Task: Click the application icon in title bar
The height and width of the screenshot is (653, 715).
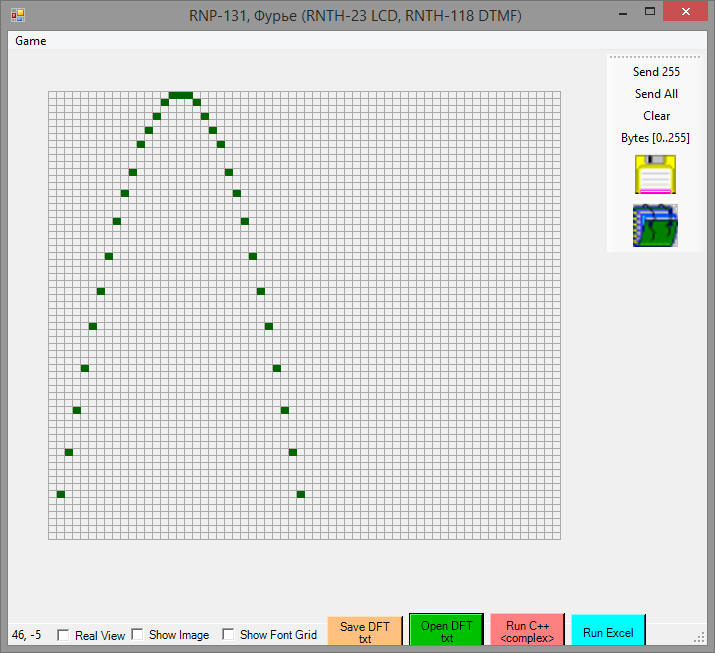Action: (x=18, y=15)
